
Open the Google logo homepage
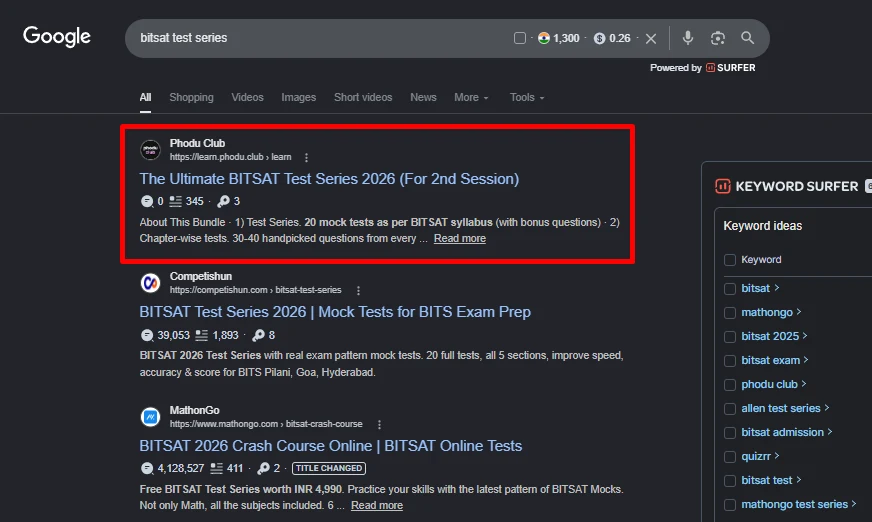coord(57,37)
